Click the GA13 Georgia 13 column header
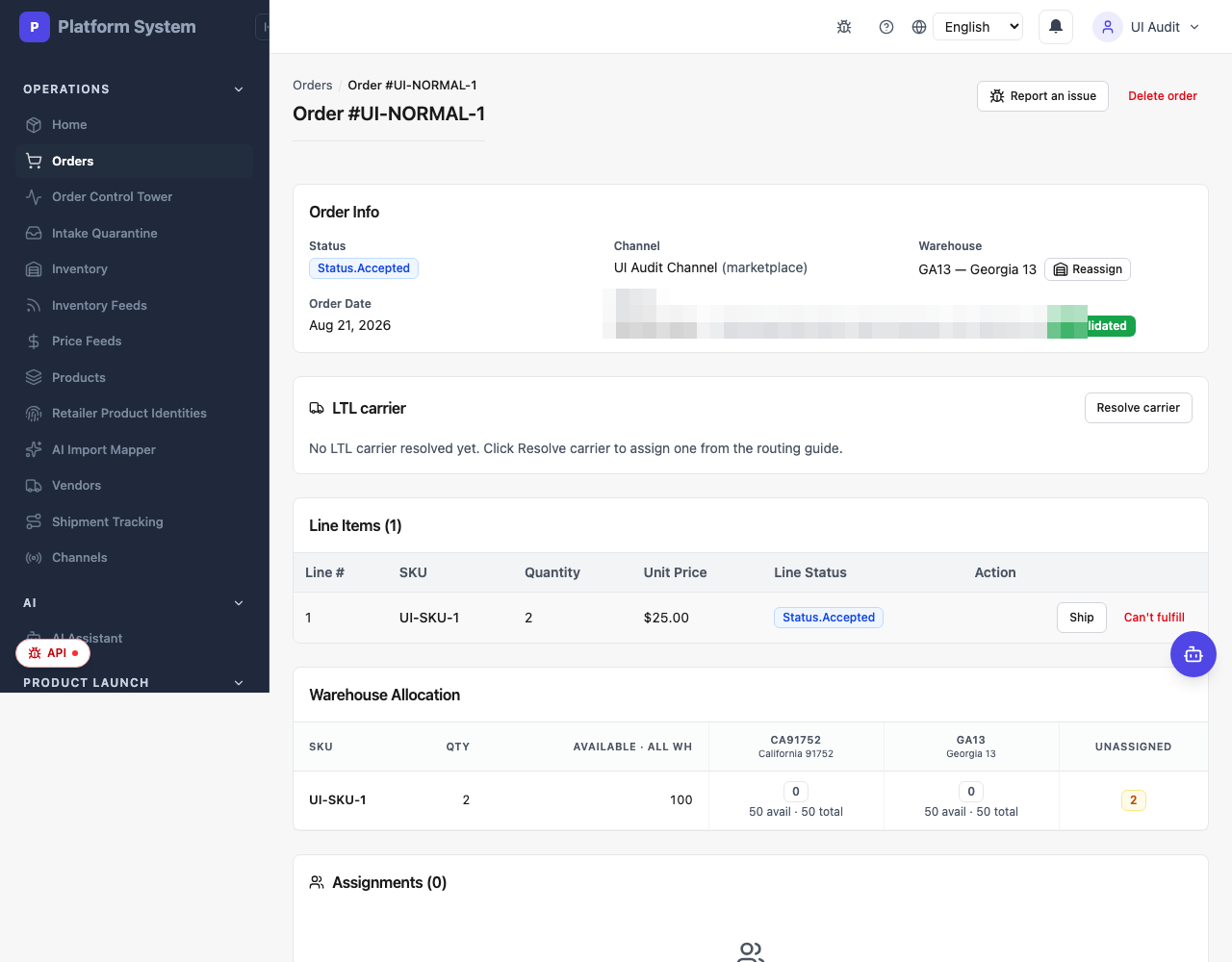 (x=971, y=747)
